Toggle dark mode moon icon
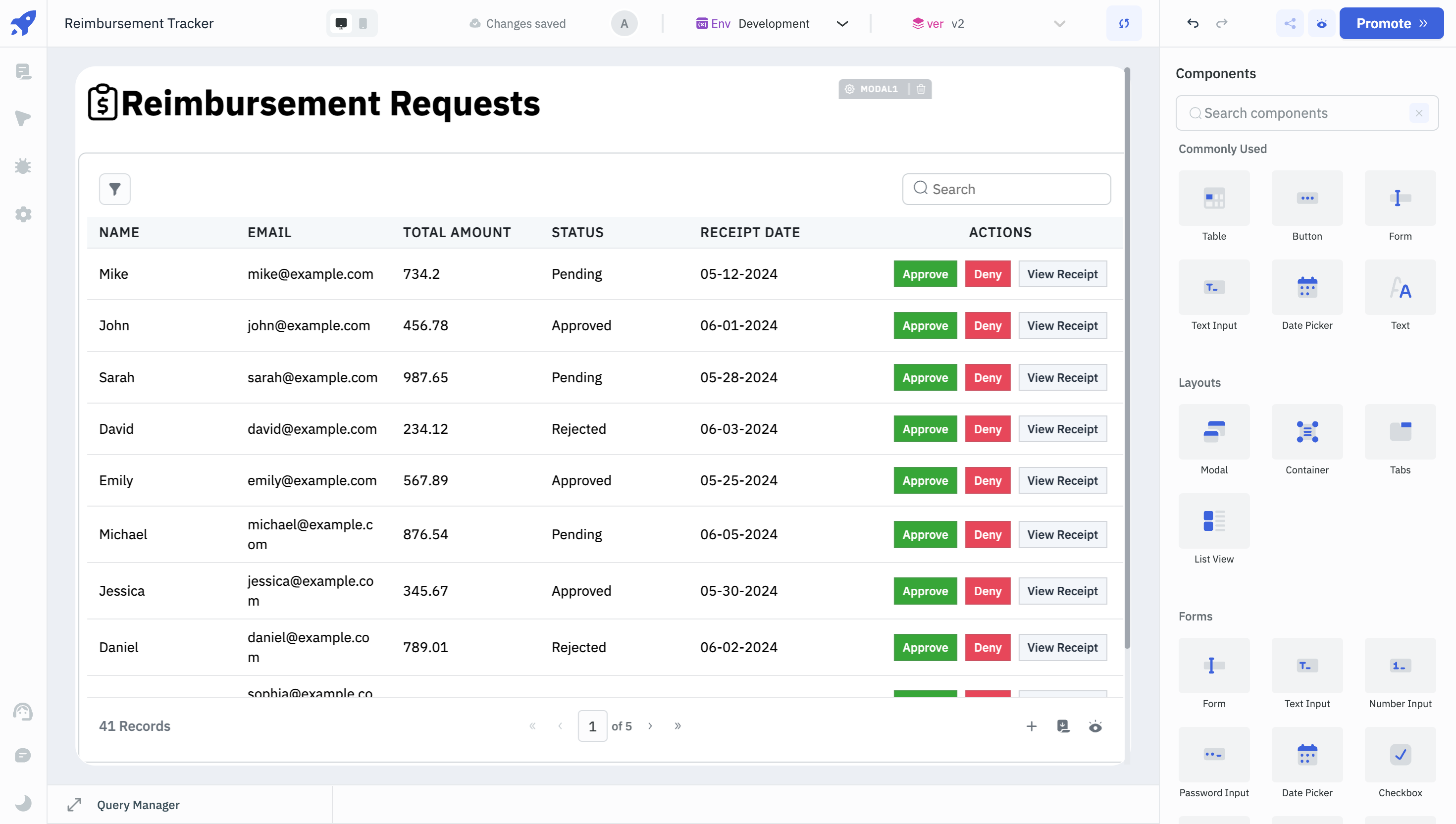The image size is (1456, 824). (x=23, y=803)
